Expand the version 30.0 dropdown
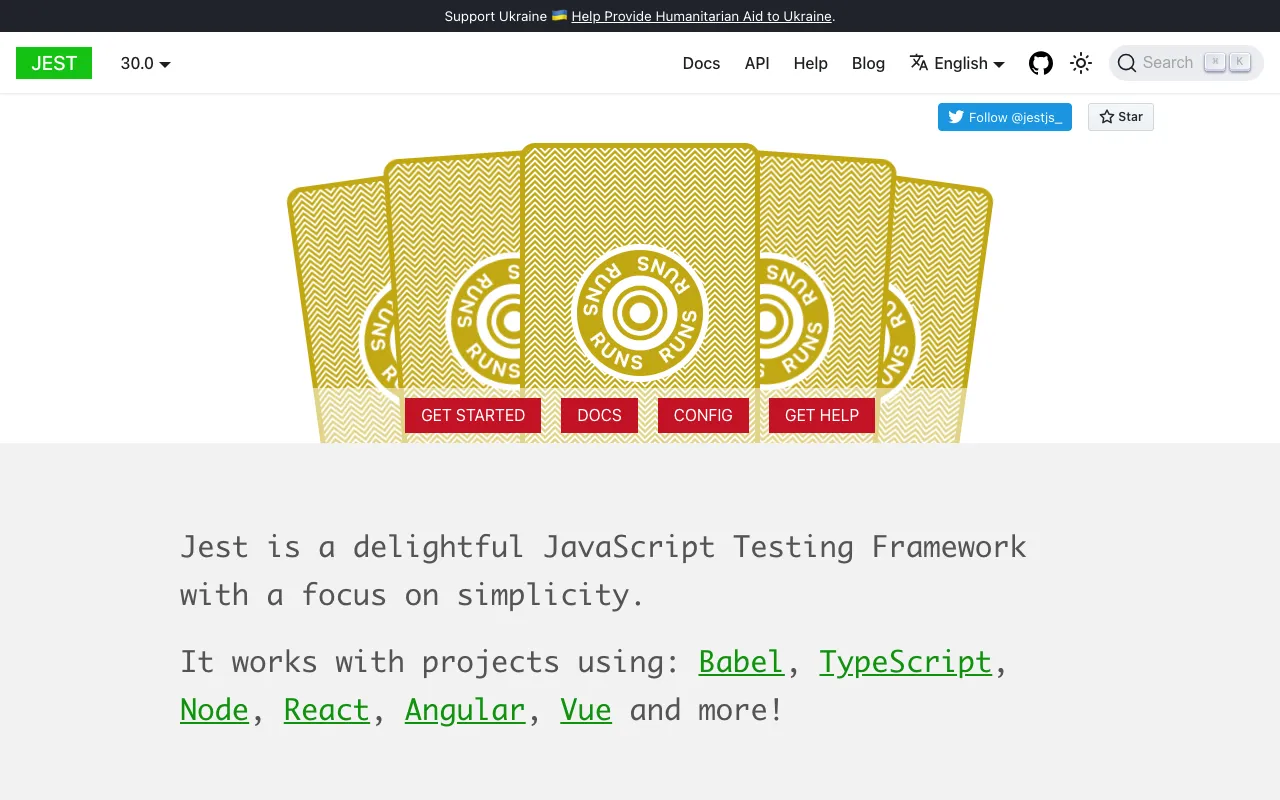 (144, 63)
